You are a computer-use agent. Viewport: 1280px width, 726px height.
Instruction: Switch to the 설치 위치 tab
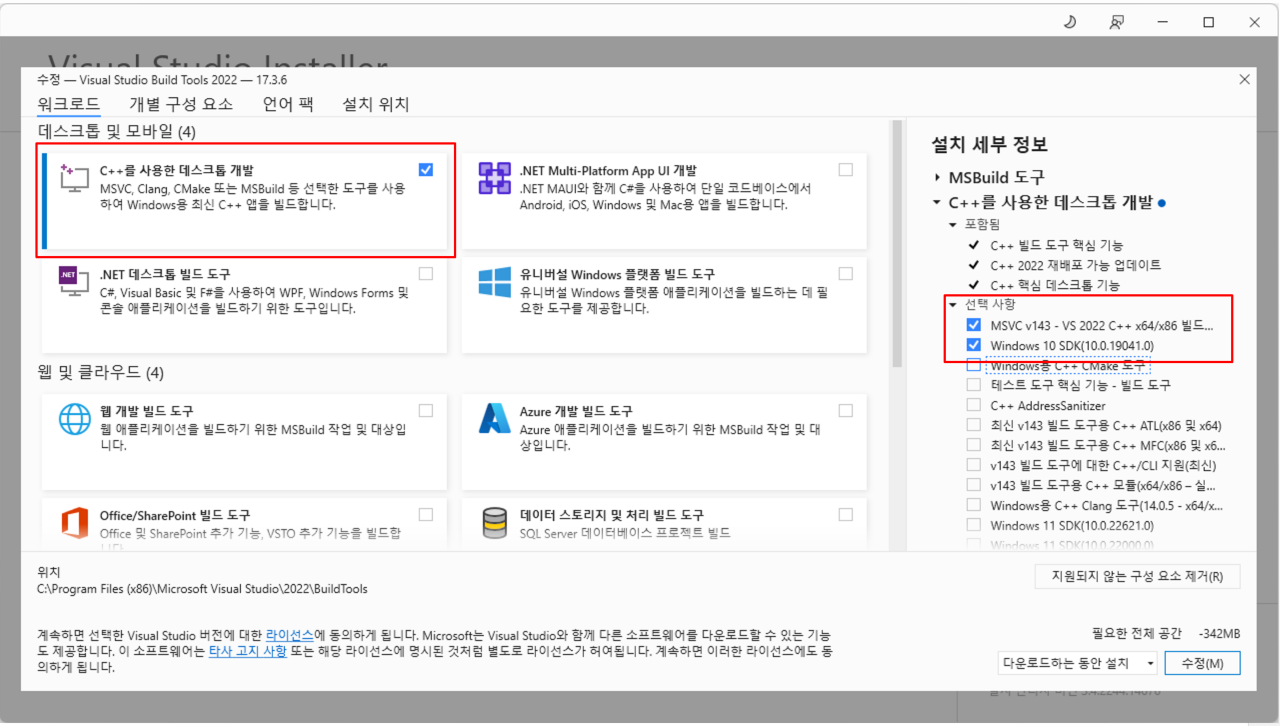pyautogui.click(x=375, y=104)
